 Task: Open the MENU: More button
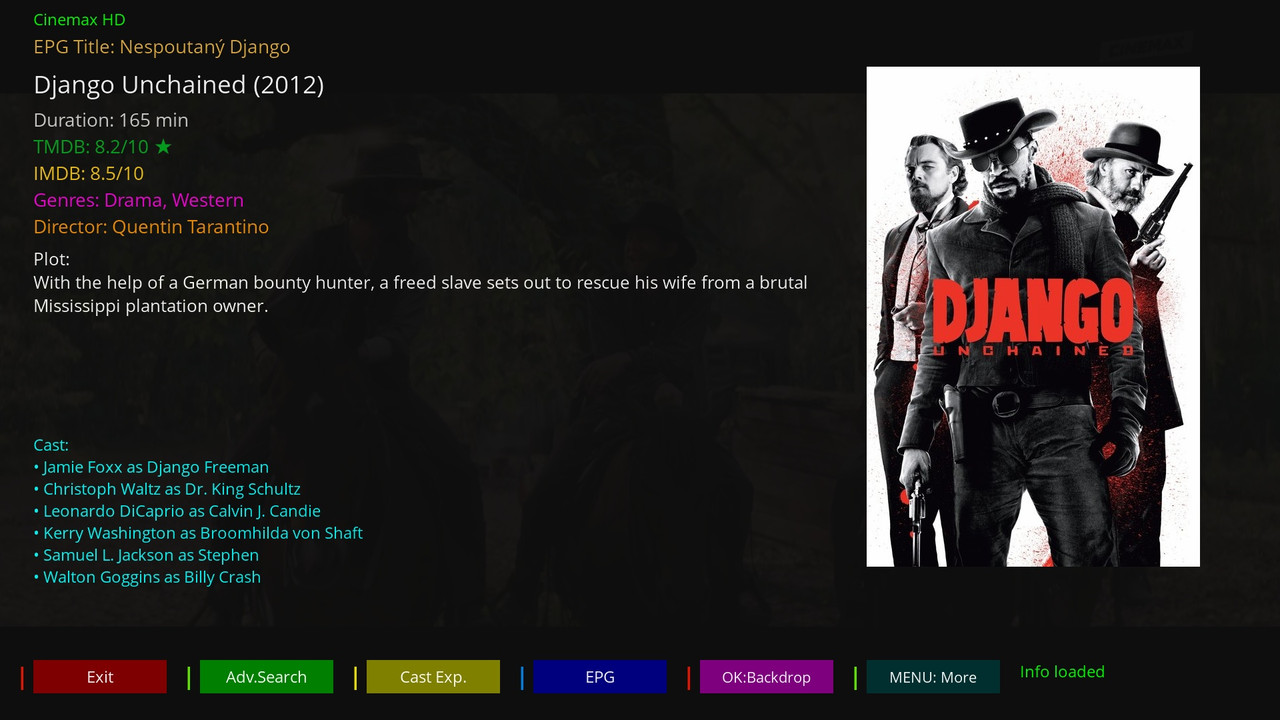[x=933, y=677]
